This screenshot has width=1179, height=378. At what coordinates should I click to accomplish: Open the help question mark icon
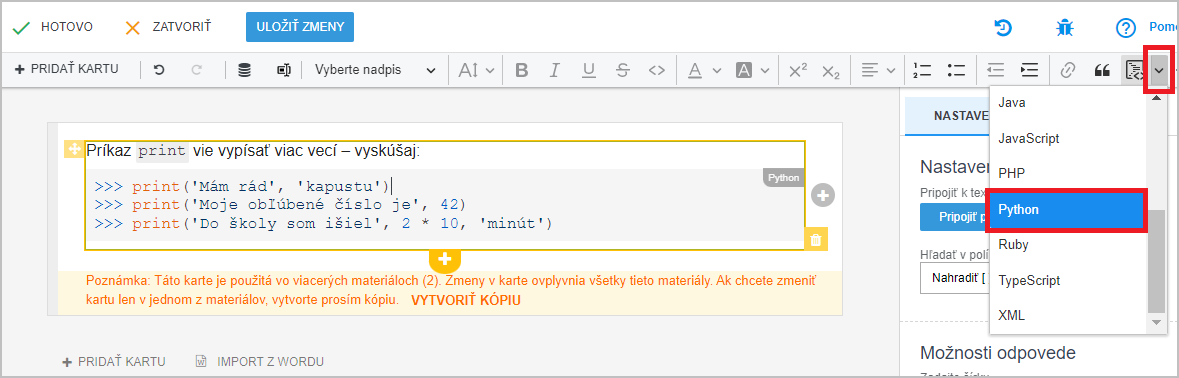[1125, 28]
